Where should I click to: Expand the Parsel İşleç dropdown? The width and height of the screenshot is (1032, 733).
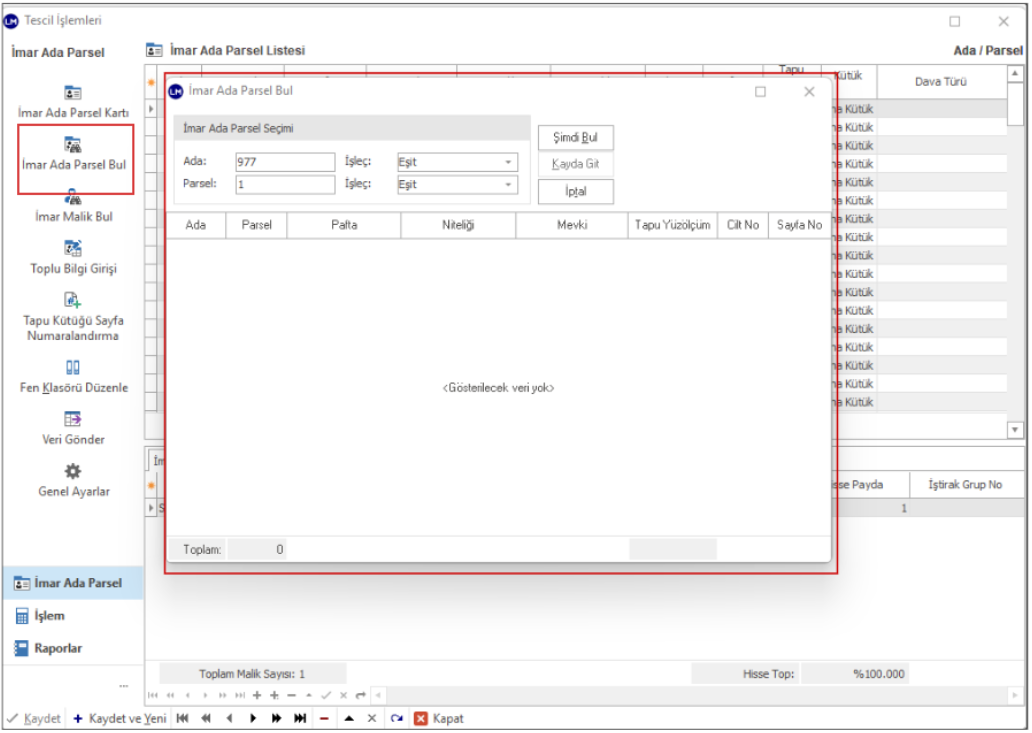[508, 185]
